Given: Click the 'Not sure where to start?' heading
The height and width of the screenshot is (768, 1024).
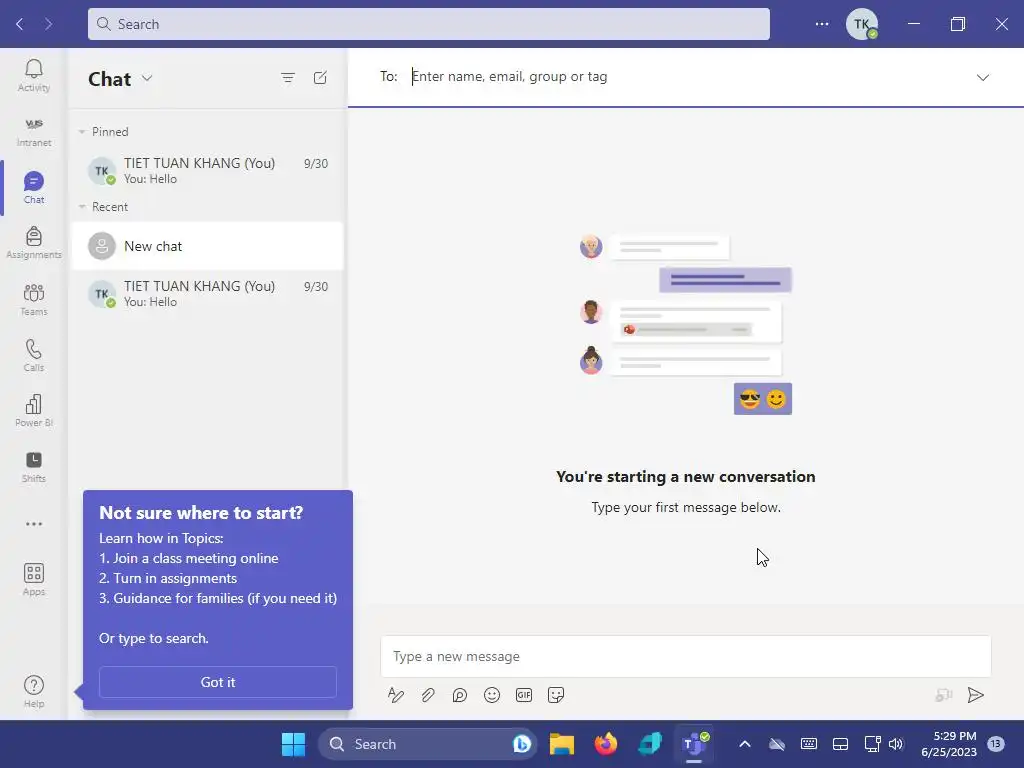Looking at the screenshot, I should click(x=201, y=513).
